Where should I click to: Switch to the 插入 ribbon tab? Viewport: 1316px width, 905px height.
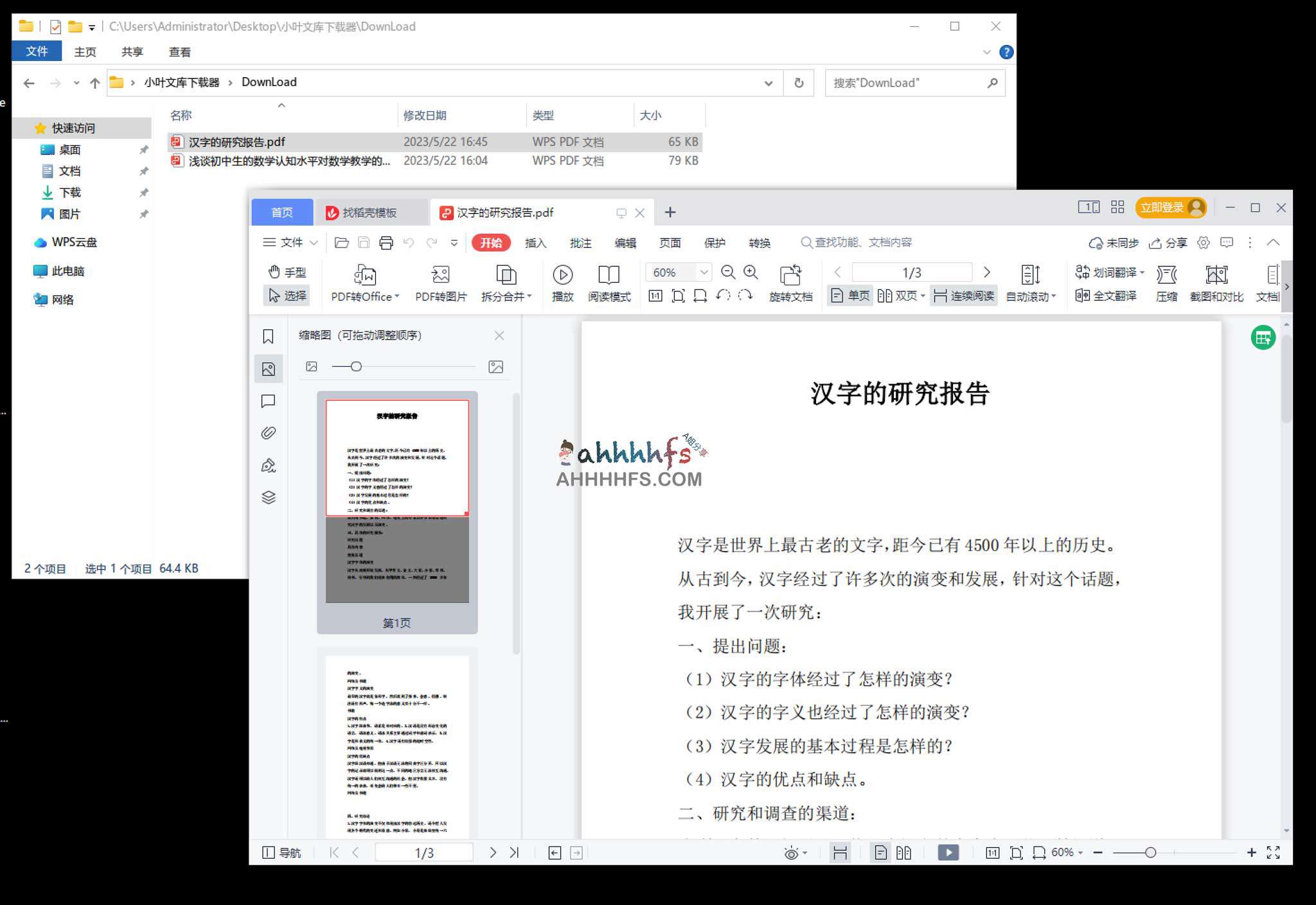point(536,243)
